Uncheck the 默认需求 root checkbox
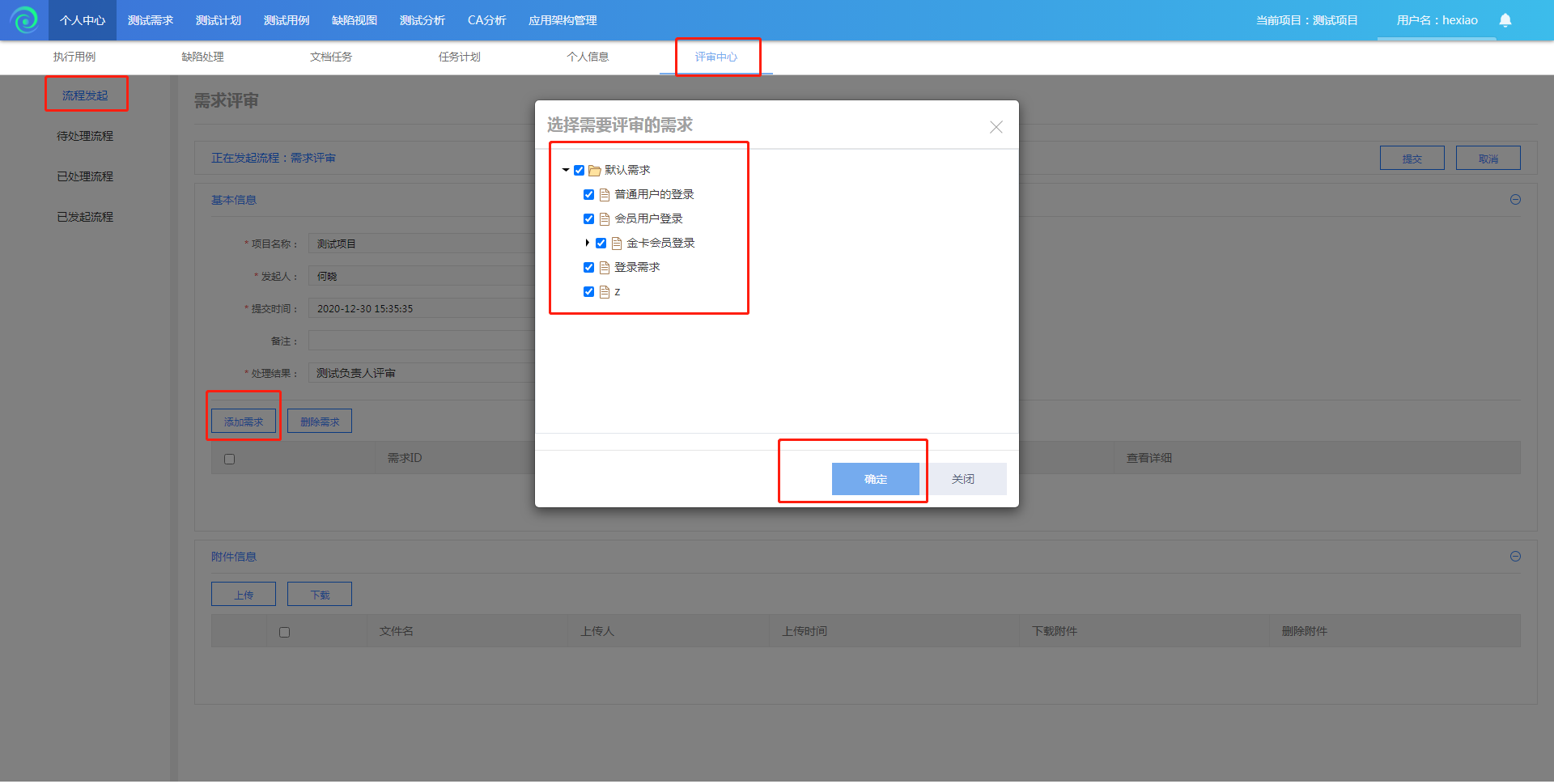 [x=579, y=171]
